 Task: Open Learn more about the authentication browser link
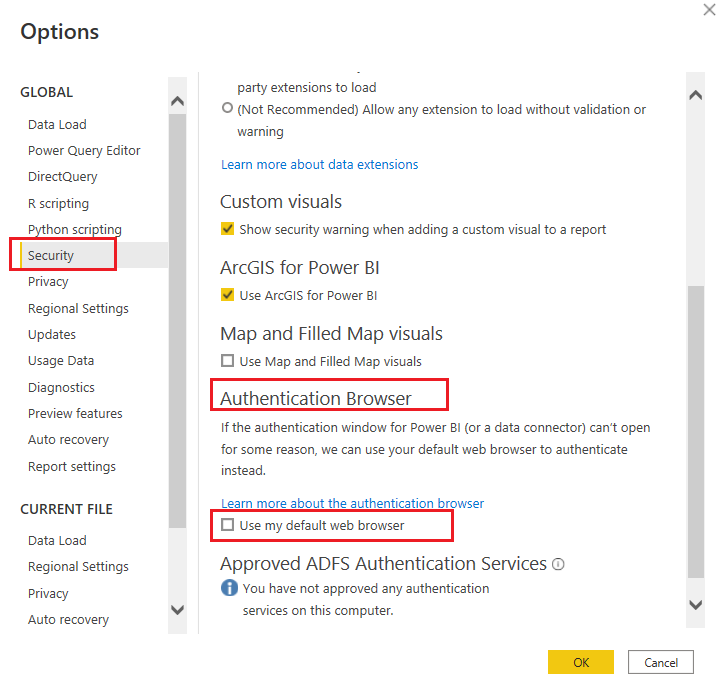coord(352,504)
